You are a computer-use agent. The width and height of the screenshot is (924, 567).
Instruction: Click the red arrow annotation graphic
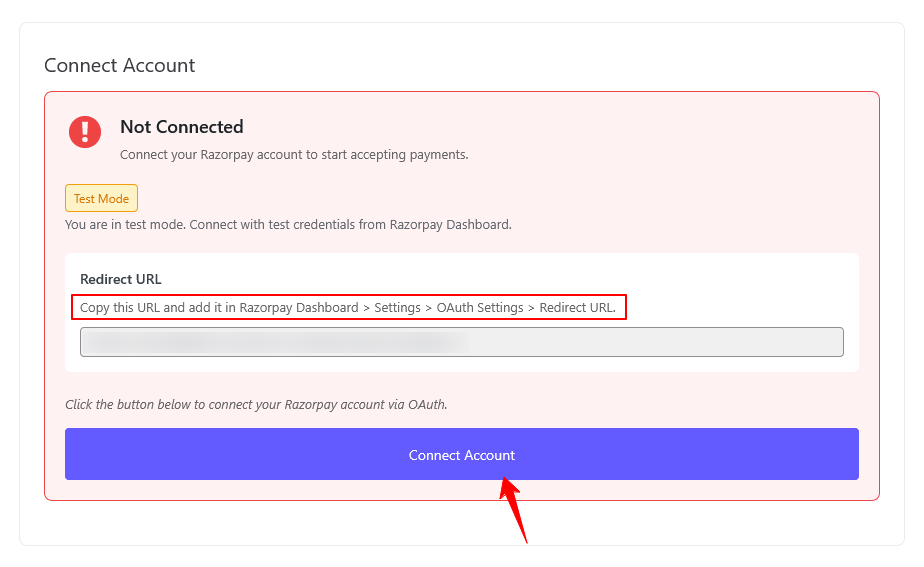(x=513, y=510)
